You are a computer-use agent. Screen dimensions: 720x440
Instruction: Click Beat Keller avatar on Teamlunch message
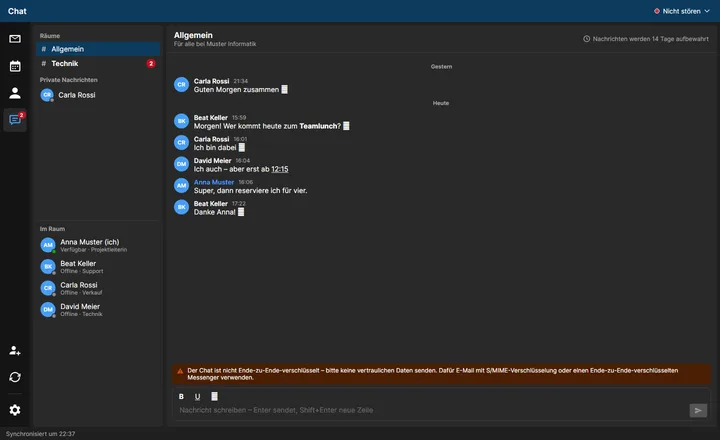coord(181,121)
